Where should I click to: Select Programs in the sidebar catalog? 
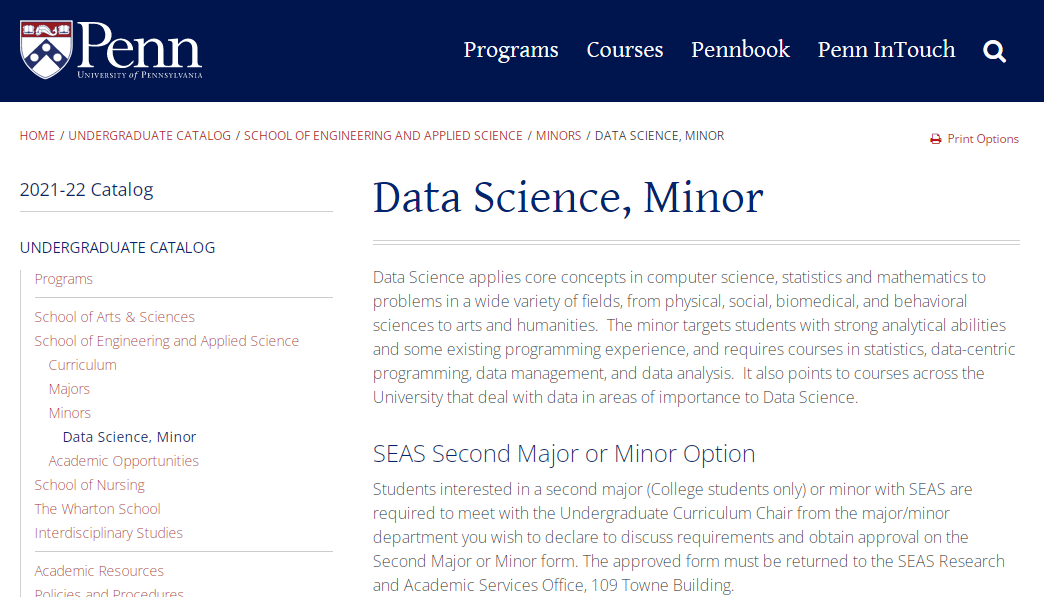click(x=64, y=279)
